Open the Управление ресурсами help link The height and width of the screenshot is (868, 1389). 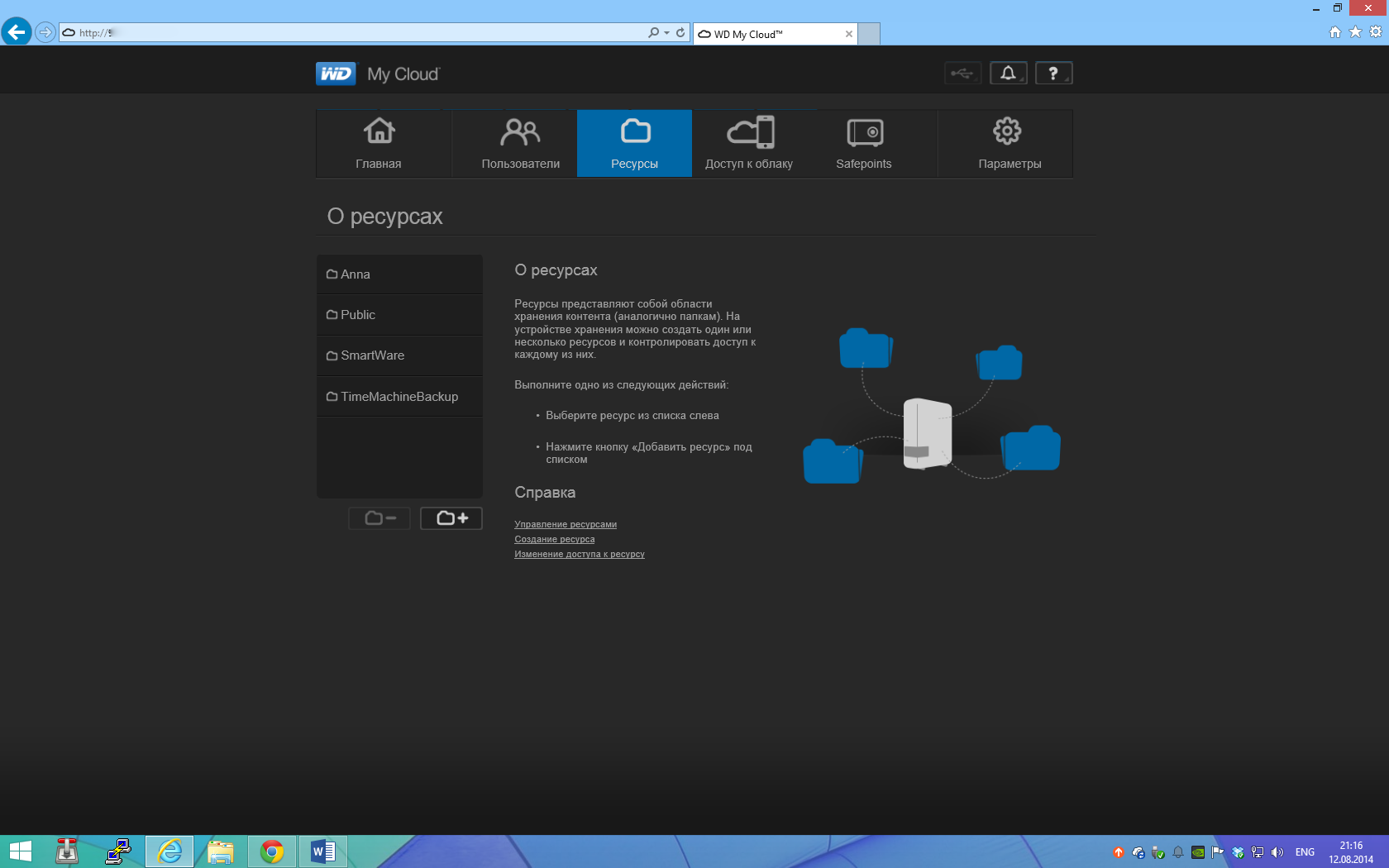(x=566, y=524)
